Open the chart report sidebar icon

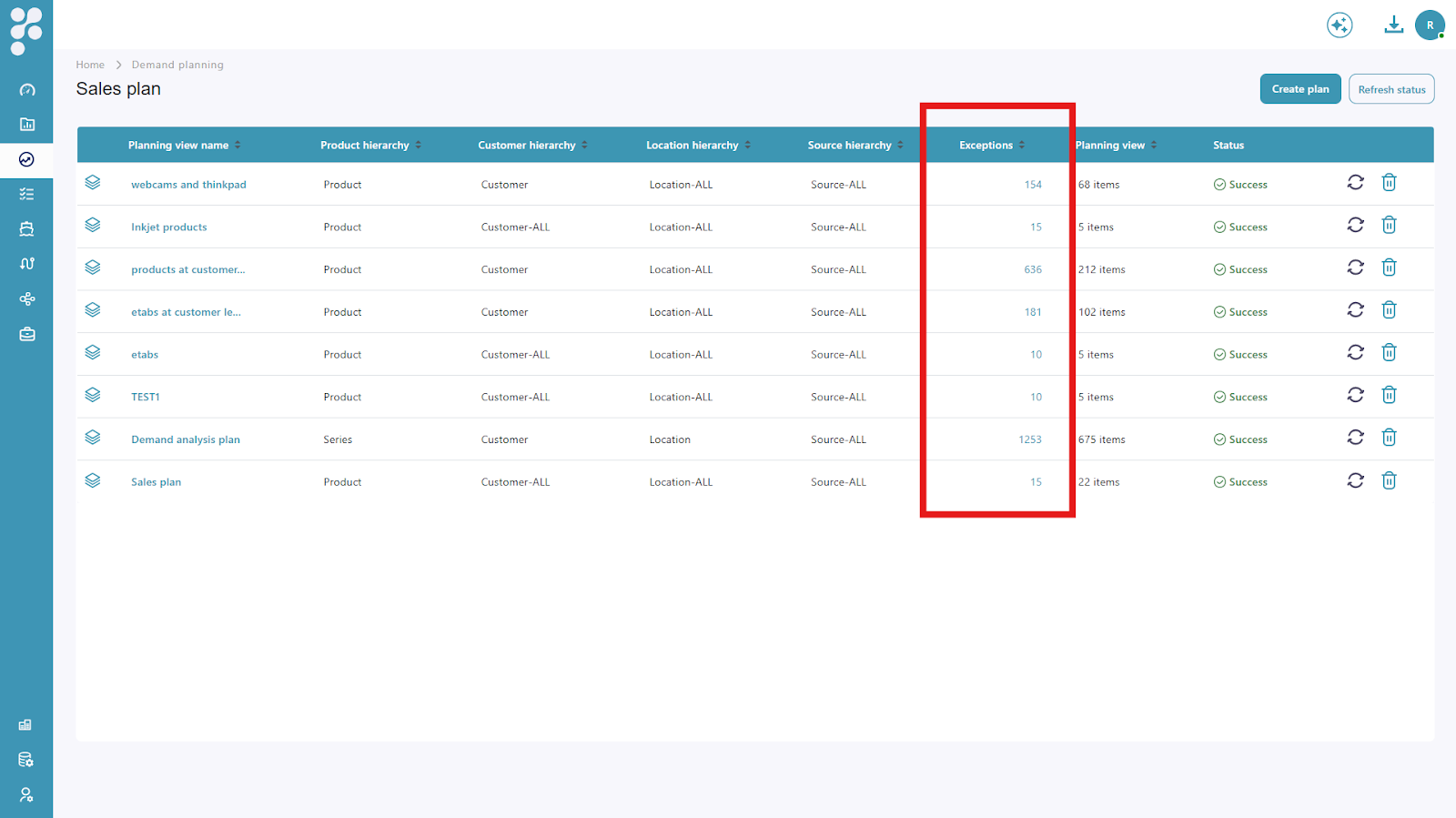(27, 125)
